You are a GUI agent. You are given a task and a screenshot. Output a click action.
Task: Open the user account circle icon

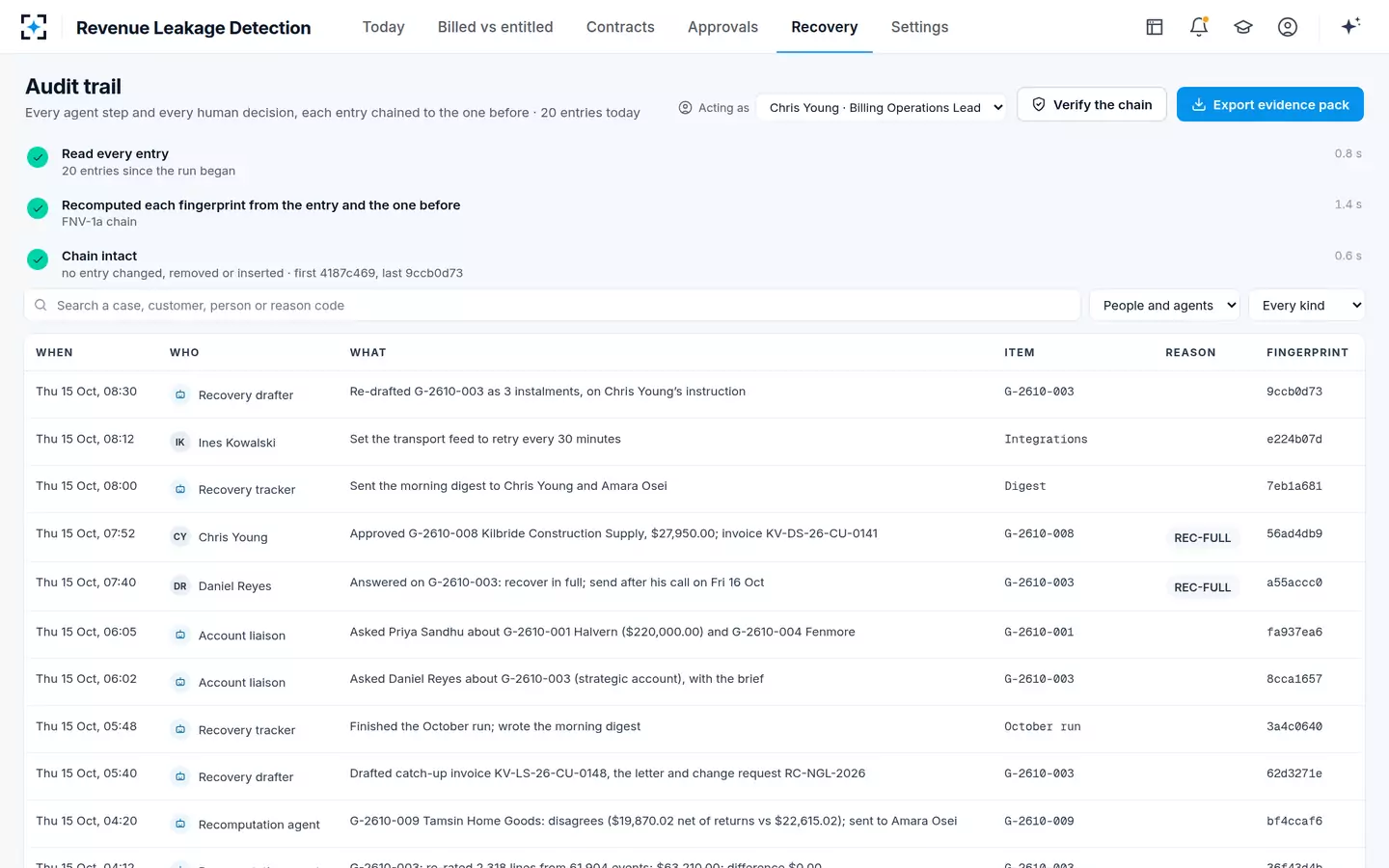point(1288,27)
